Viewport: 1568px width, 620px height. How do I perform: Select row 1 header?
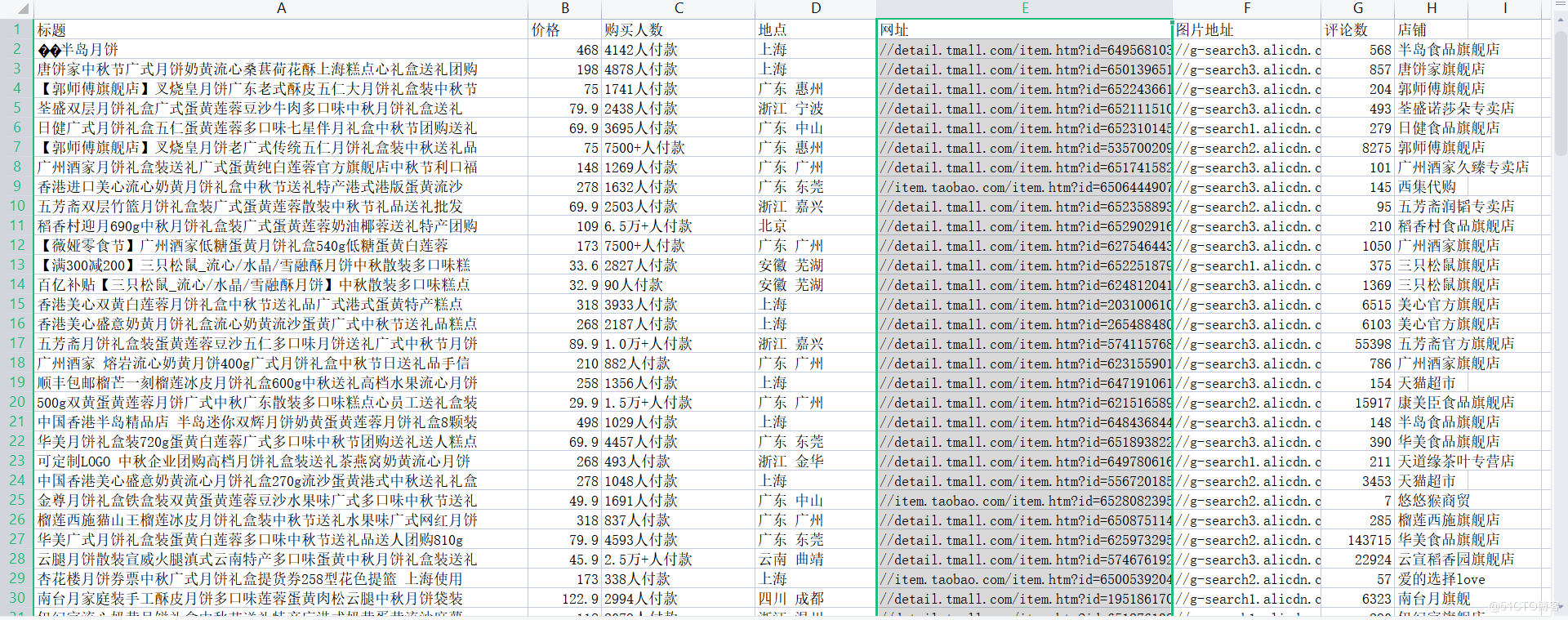tap(16, 29)
